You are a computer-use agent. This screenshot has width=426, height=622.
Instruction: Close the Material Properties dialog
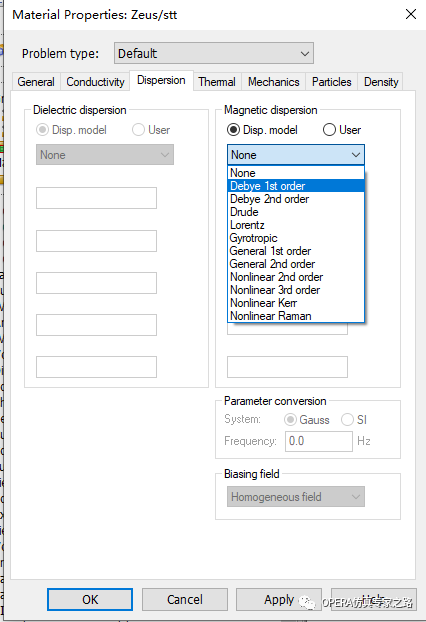pos(411,14)
